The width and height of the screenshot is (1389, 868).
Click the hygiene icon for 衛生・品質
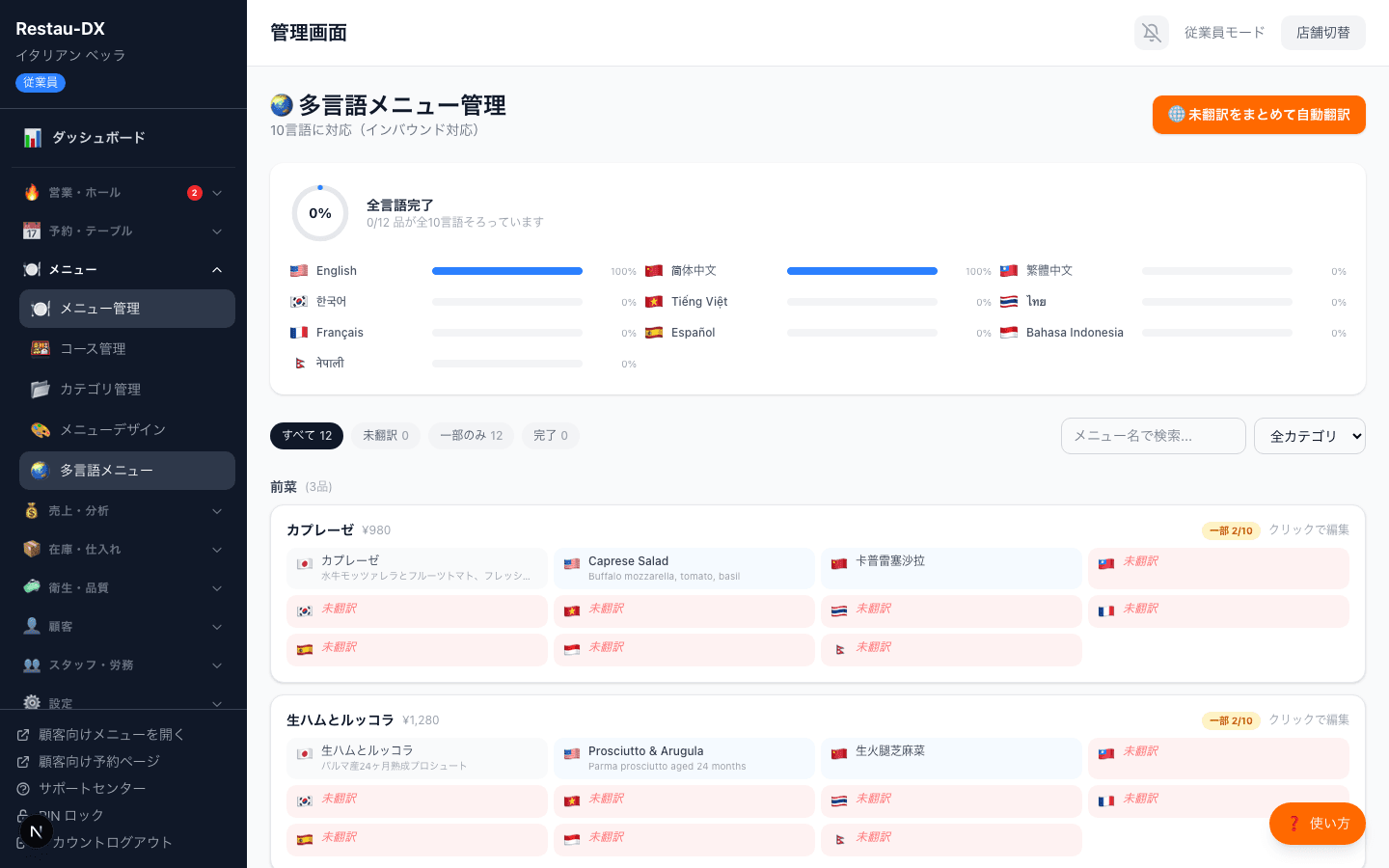click(x=32, y=587)
